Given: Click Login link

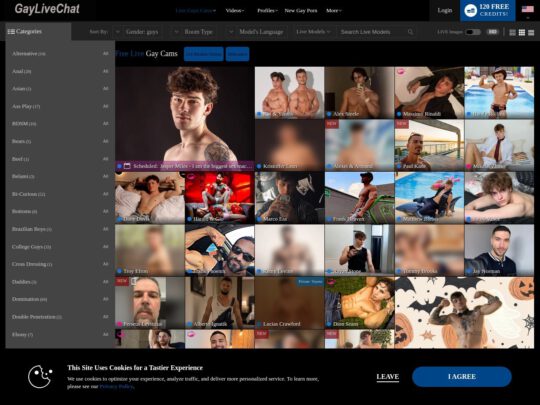Looking at the screenshot, I should (445, 10).
